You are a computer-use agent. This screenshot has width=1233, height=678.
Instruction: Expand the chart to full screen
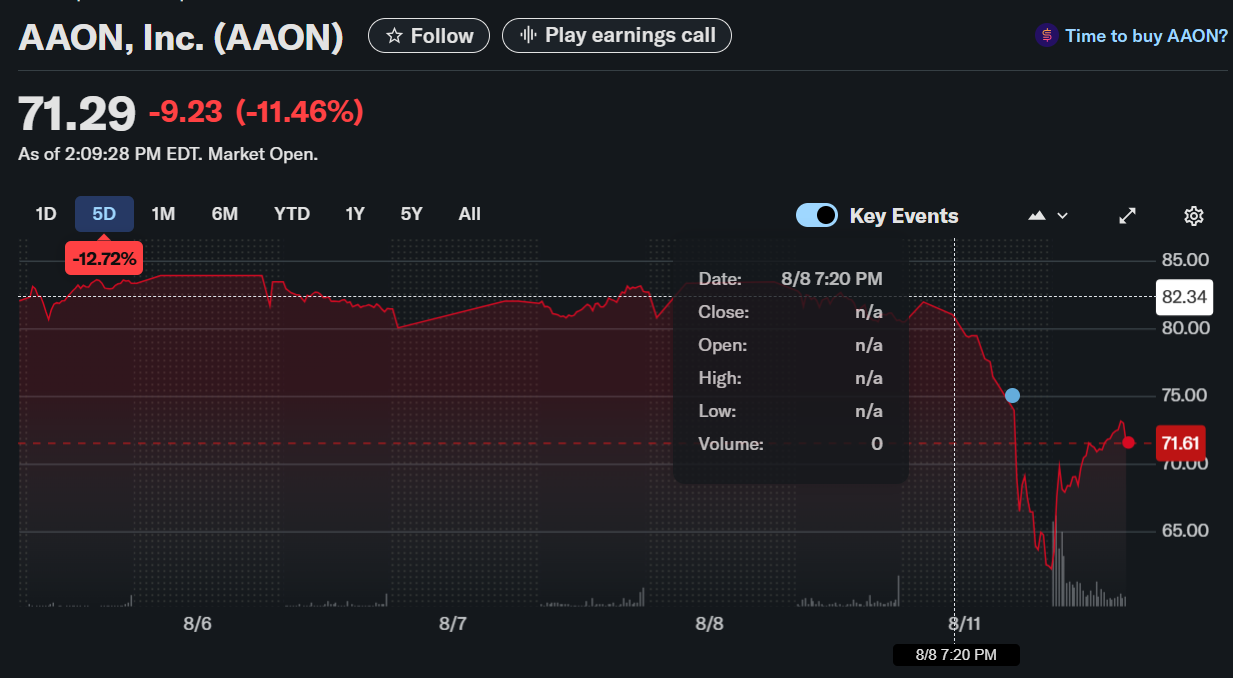click(1127, 216)
